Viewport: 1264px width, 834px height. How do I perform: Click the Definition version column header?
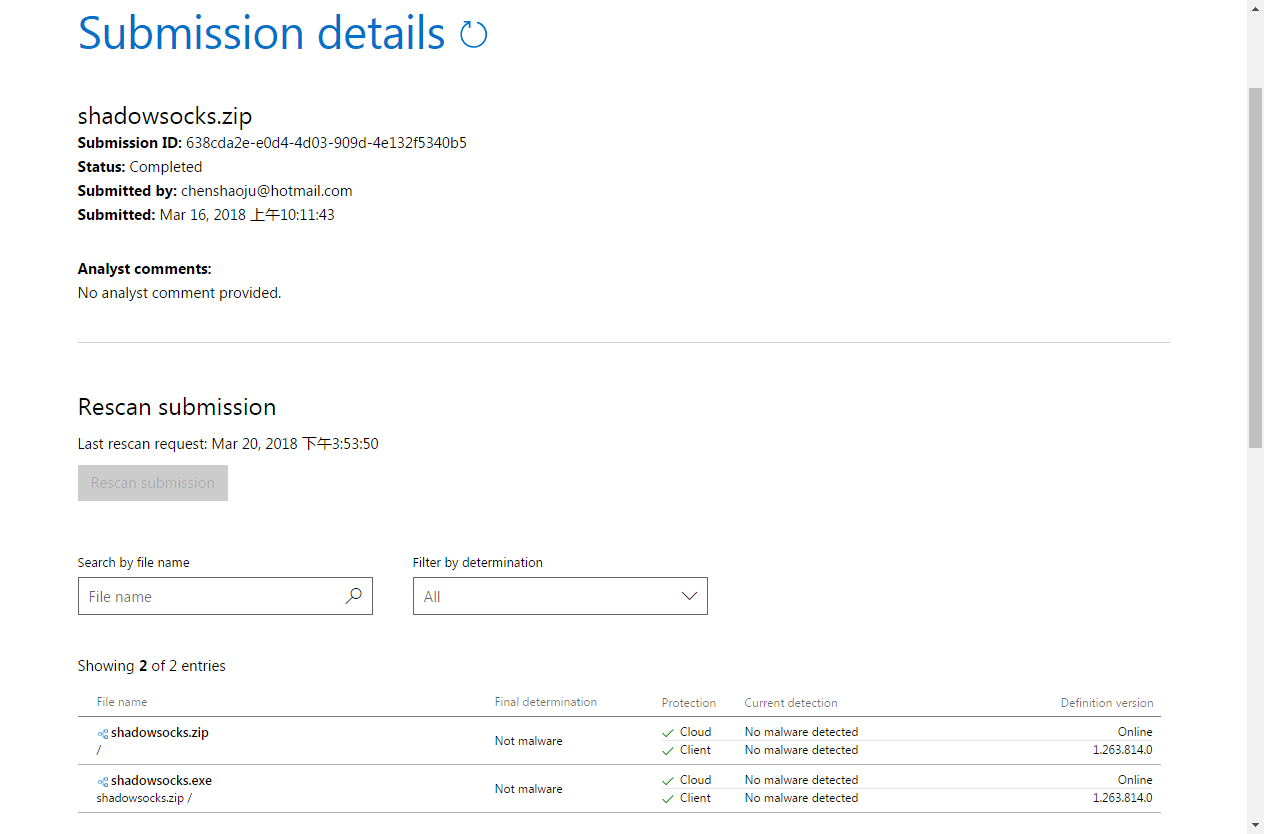(1107, 702)
